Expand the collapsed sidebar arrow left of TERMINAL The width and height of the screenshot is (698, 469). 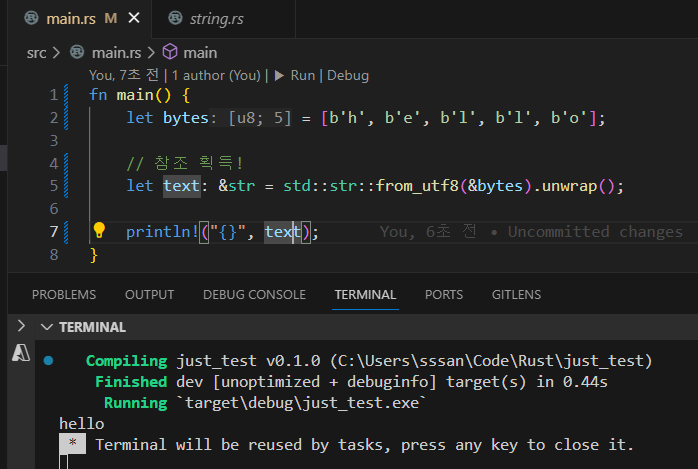point(20,327)
